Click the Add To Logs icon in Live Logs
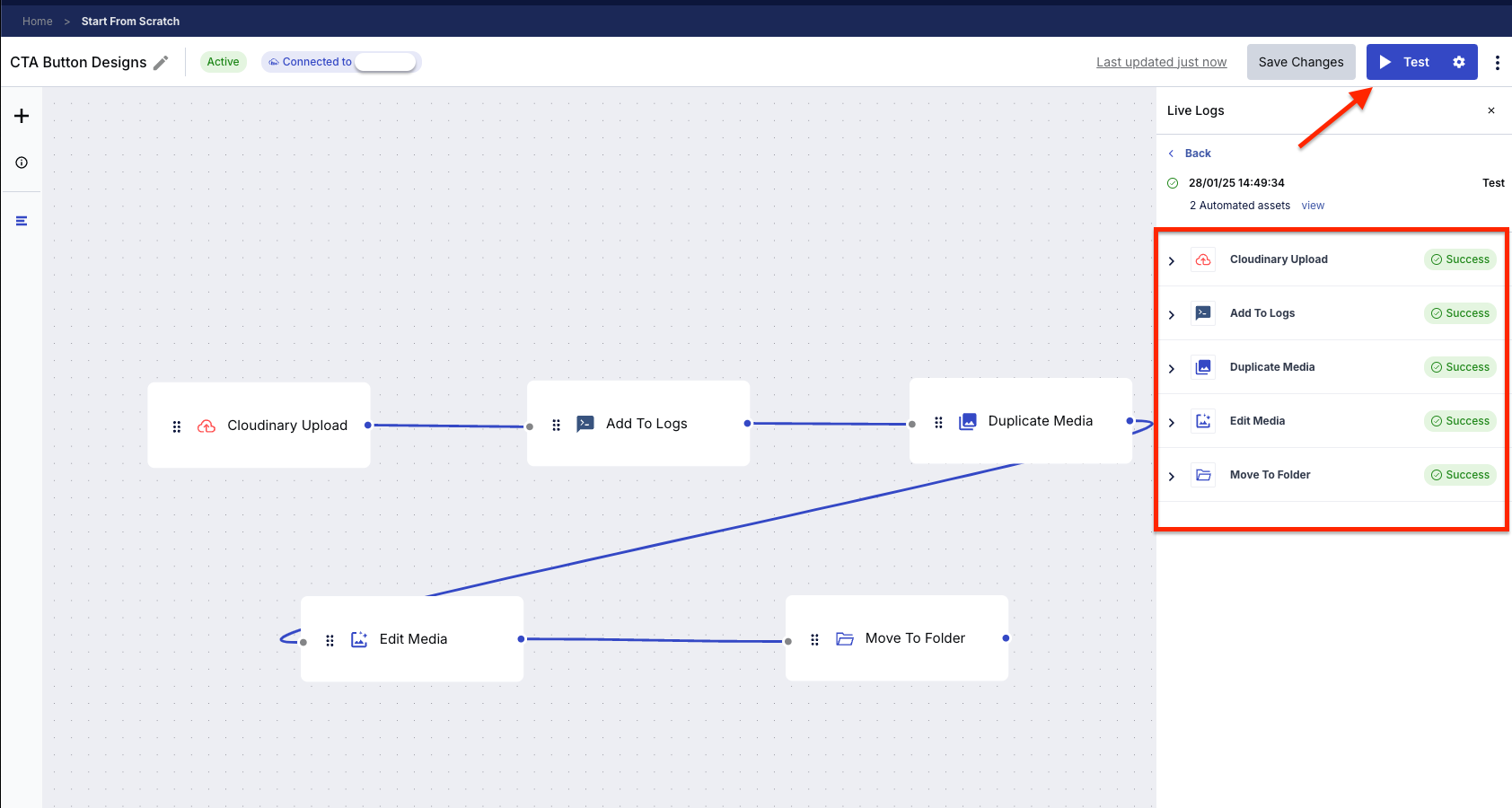The height and width of the screenshot is (808, 1512). click(x=1203, y=313)
